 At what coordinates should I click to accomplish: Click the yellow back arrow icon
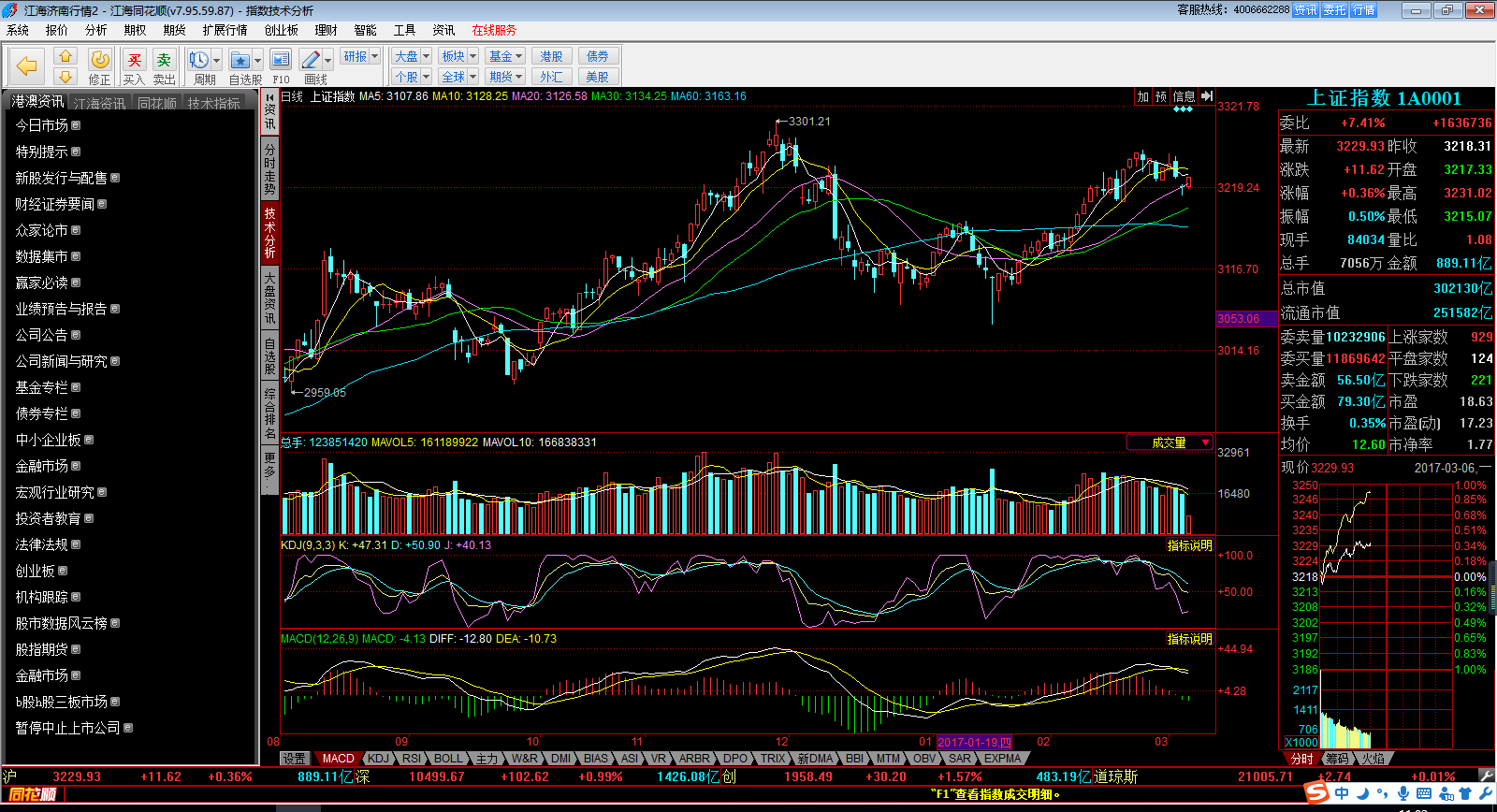click(x=27, y=65)
